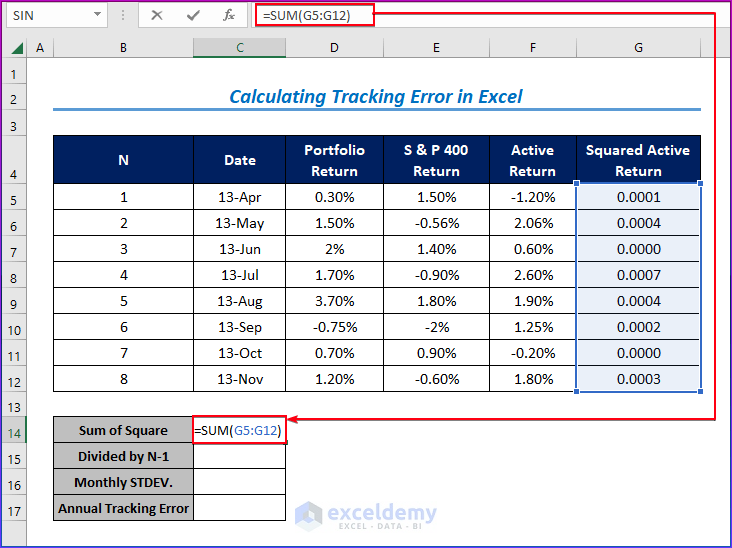Select S&P return -0.90% cell

click(x=436, y=275)
